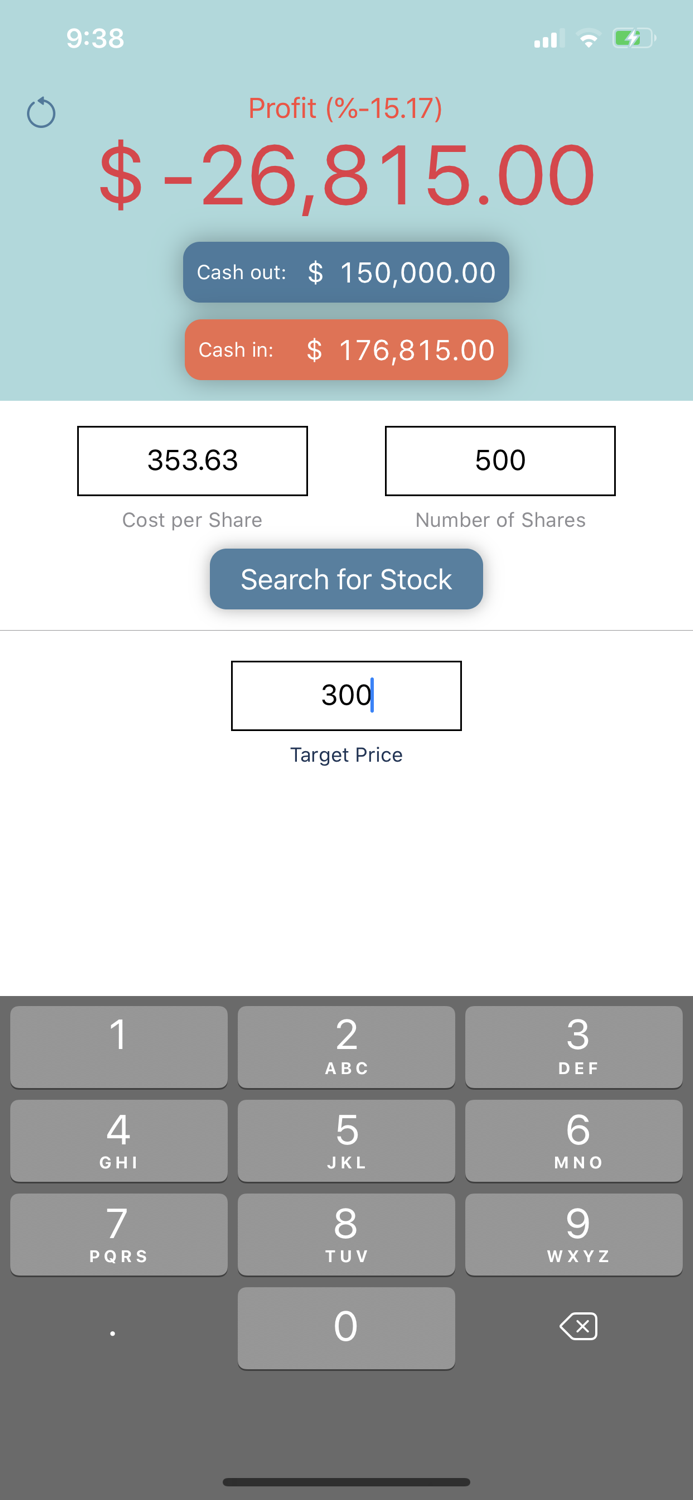Tap the reset/refresh icon

click(41, 112)
